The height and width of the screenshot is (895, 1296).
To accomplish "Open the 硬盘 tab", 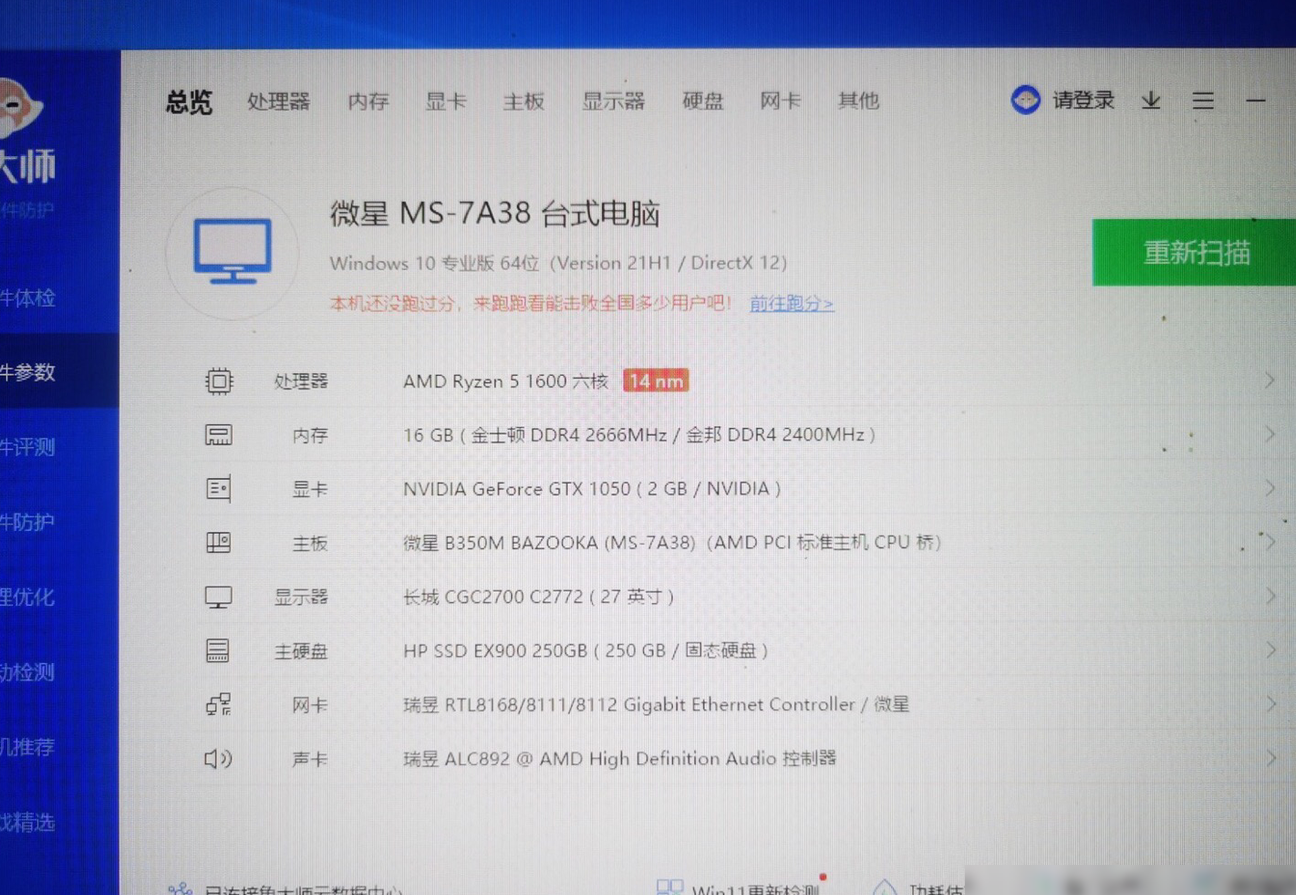I will (703, 101).
